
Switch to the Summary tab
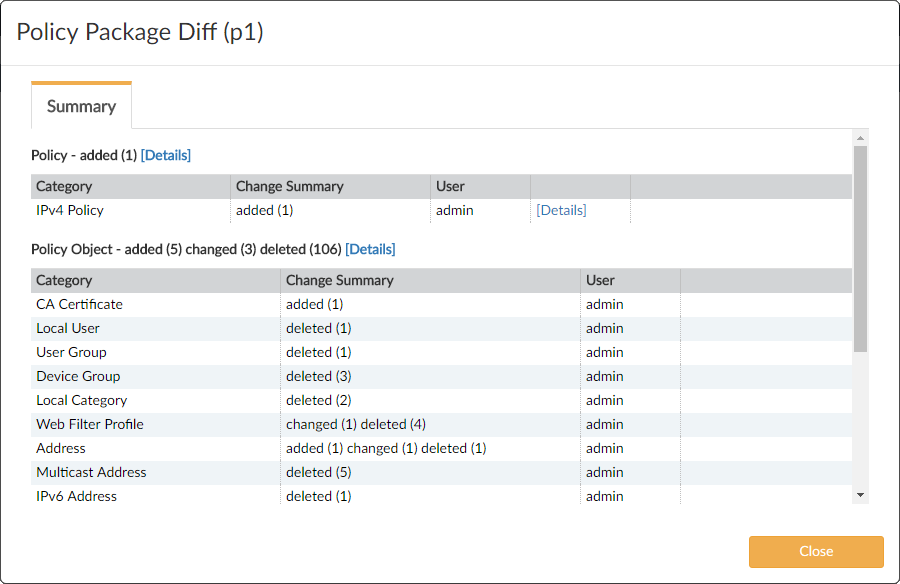point(81,106)
